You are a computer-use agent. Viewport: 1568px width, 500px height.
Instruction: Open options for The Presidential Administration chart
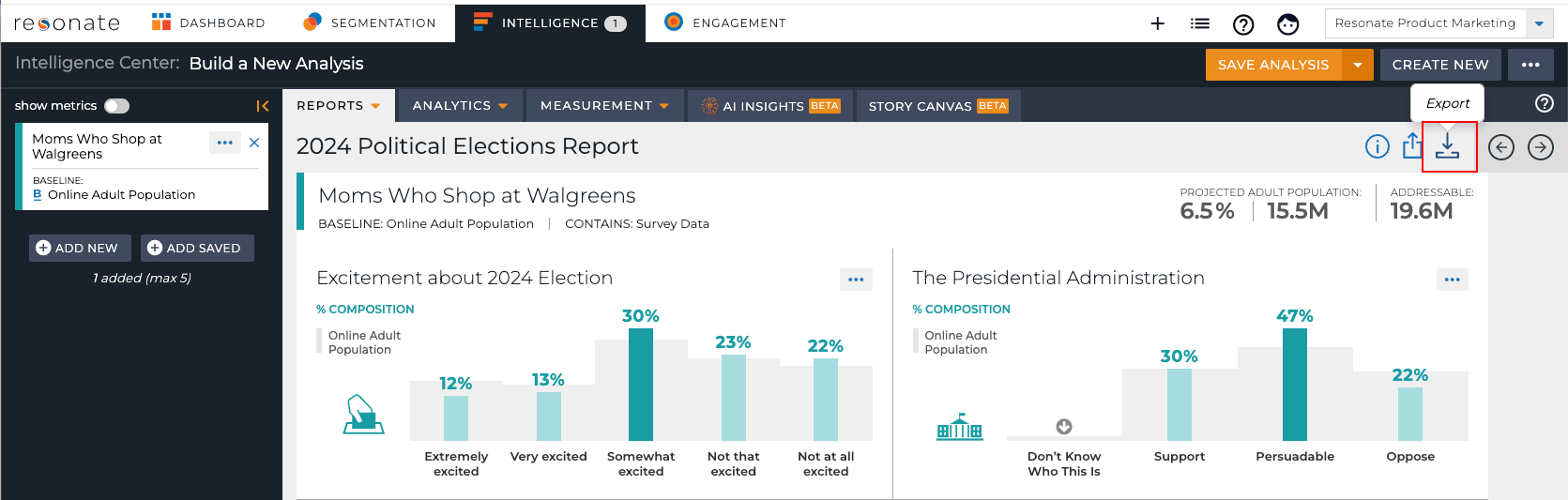click(x=1453, y=280)
